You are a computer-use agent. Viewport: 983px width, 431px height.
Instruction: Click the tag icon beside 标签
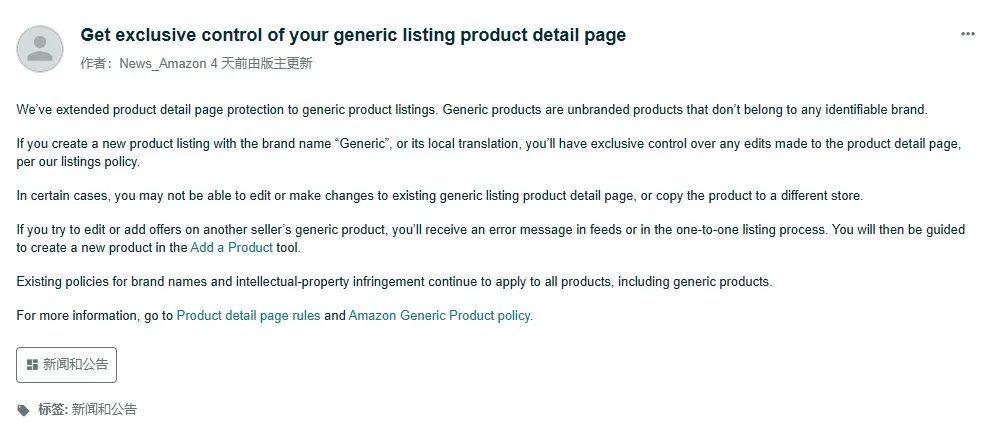pyautogui.click(x=23, y=410)
